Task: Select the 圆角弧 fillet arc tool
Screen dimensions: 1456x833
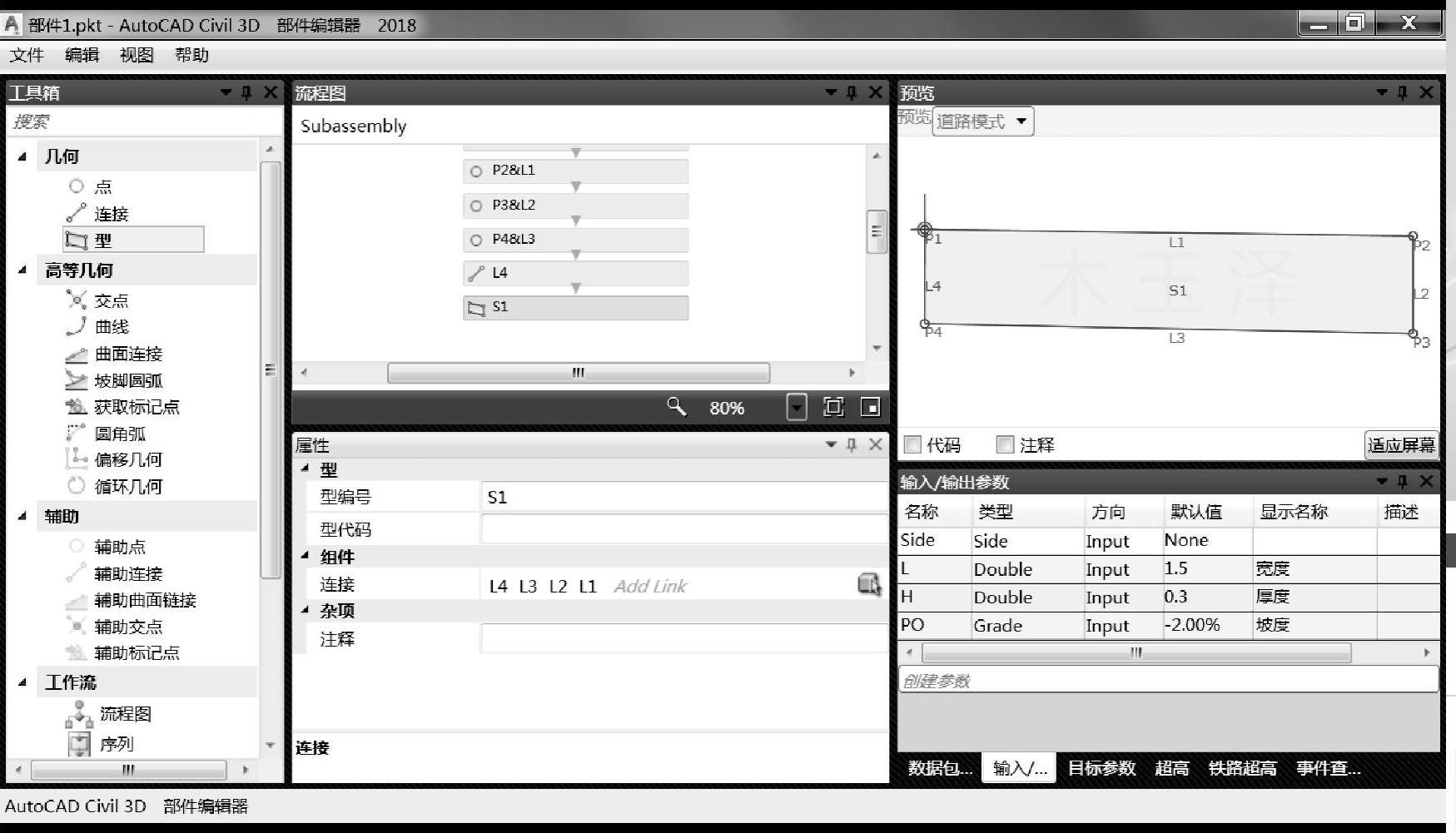Action: coord(106,434)
